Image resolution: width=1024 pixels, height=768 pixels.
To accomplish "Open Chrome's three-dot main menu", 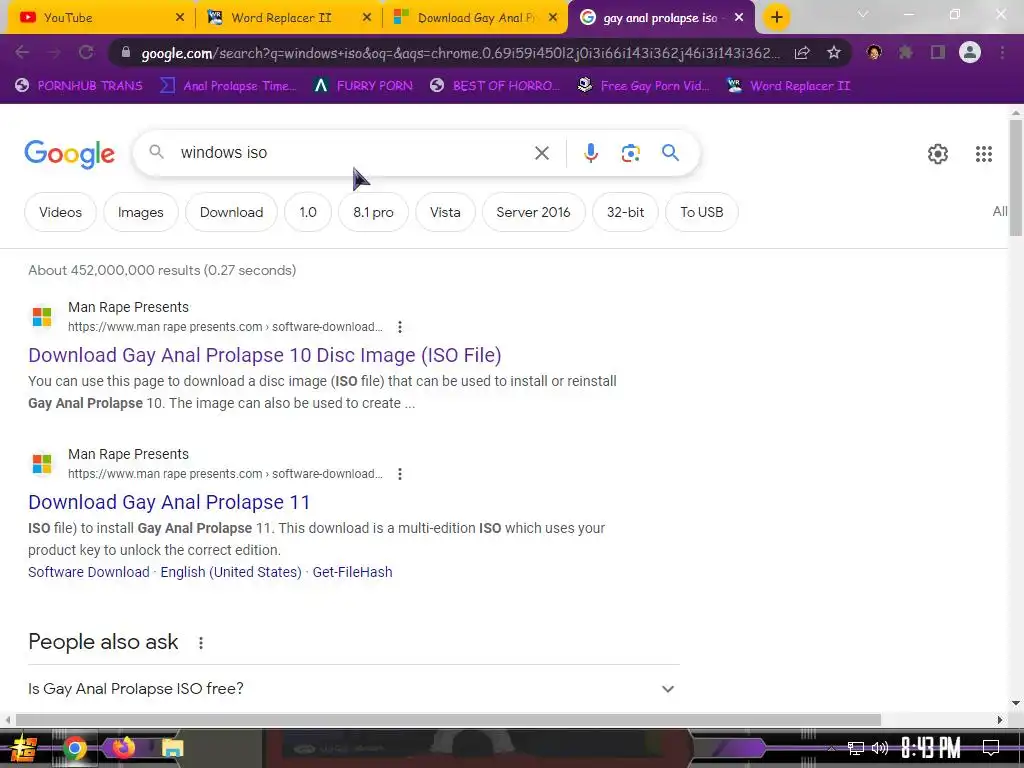I will coord(1002,52).
